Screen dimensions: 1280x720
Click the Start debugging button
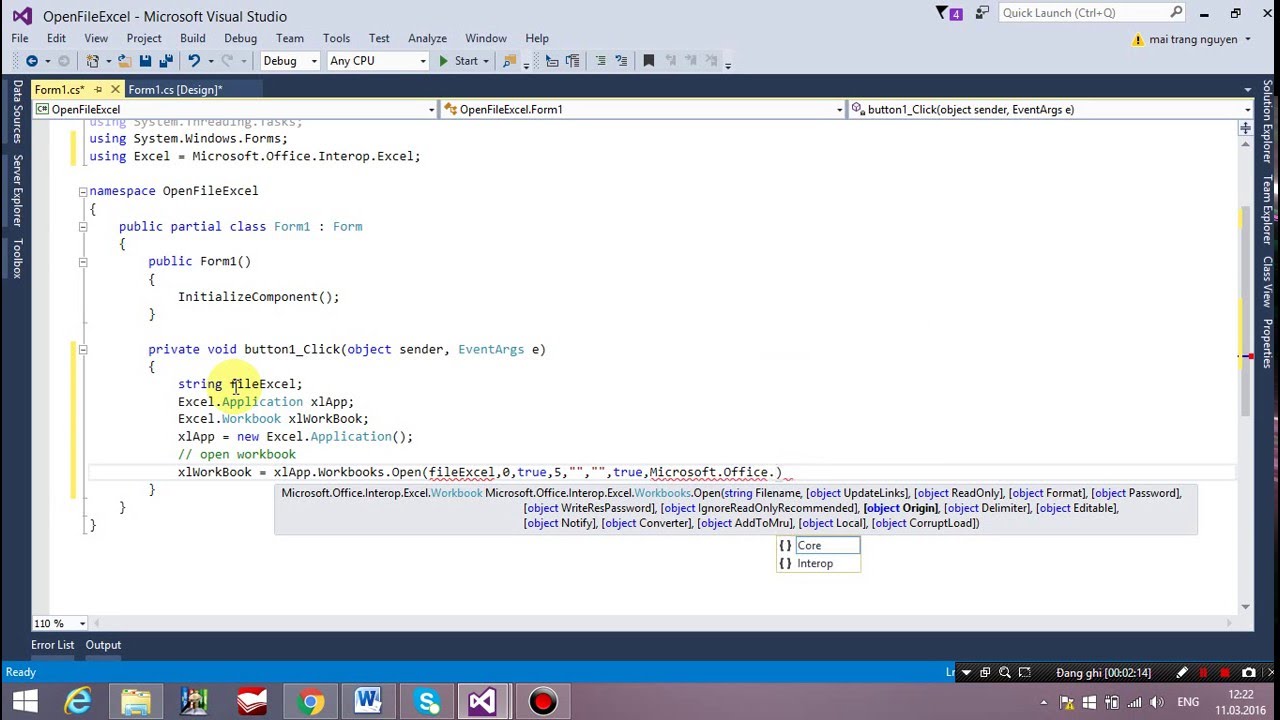tap(459, 61)
